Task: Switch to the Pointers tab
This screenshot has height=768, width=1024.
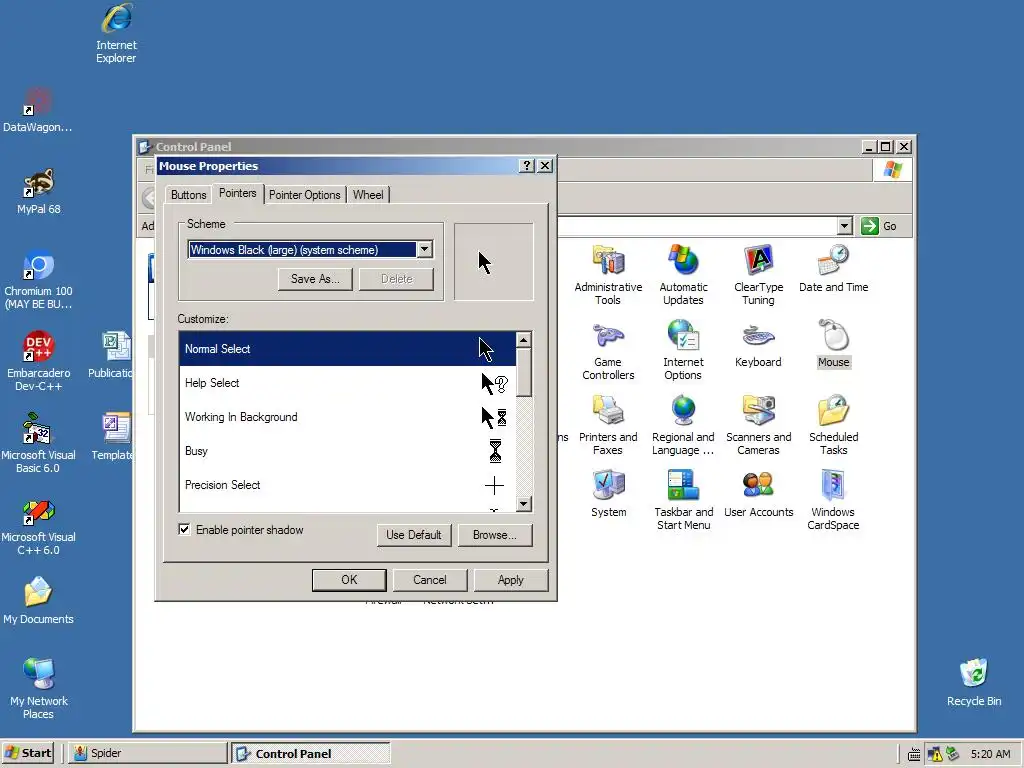Action: pyautogui.click(x=238, y=193)
